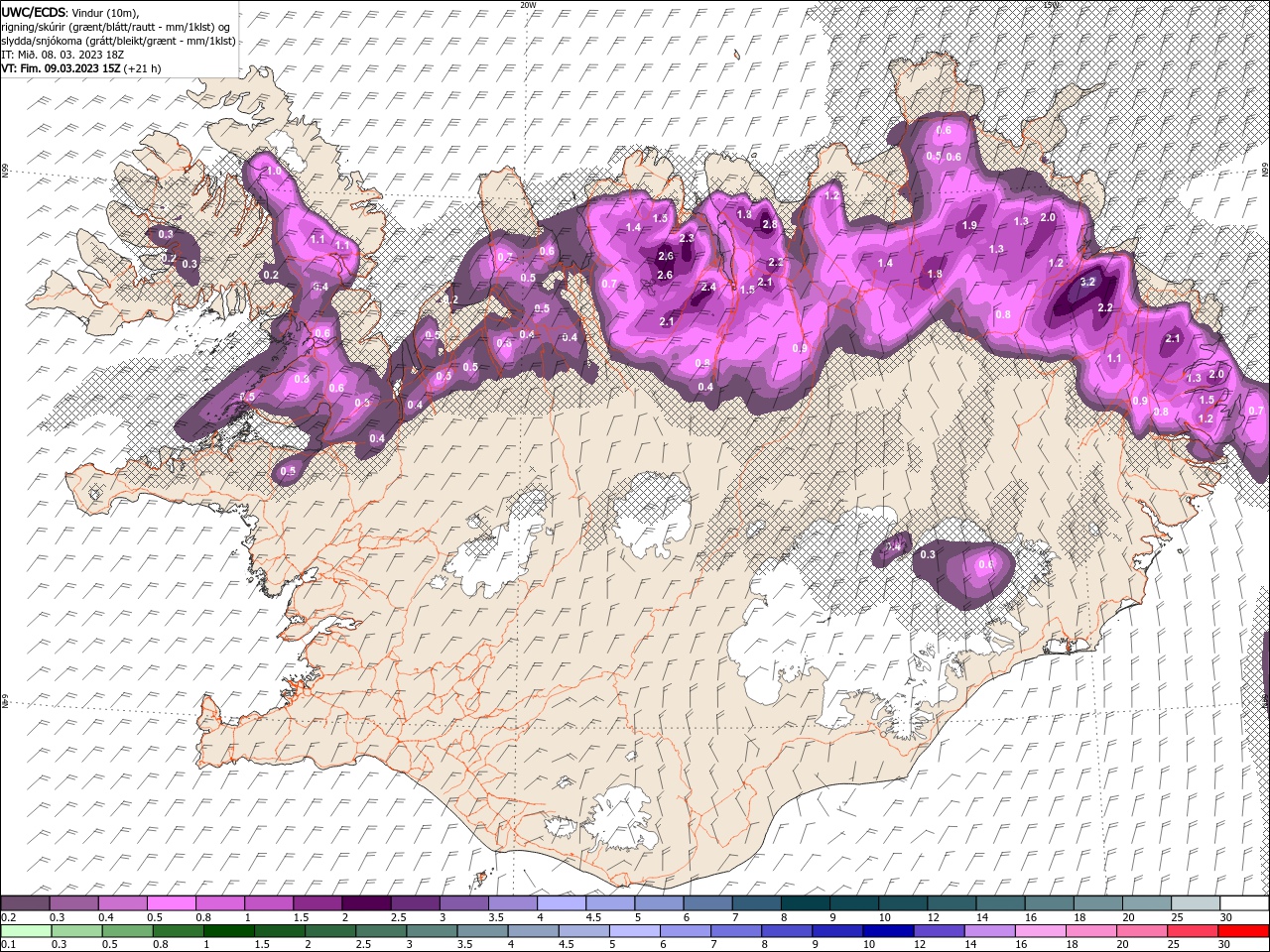The image size is (1270, 952).
Task: Click the 'Vindur (10m)' parameter label
Action: pyautogui.click(x=106, y=12)
